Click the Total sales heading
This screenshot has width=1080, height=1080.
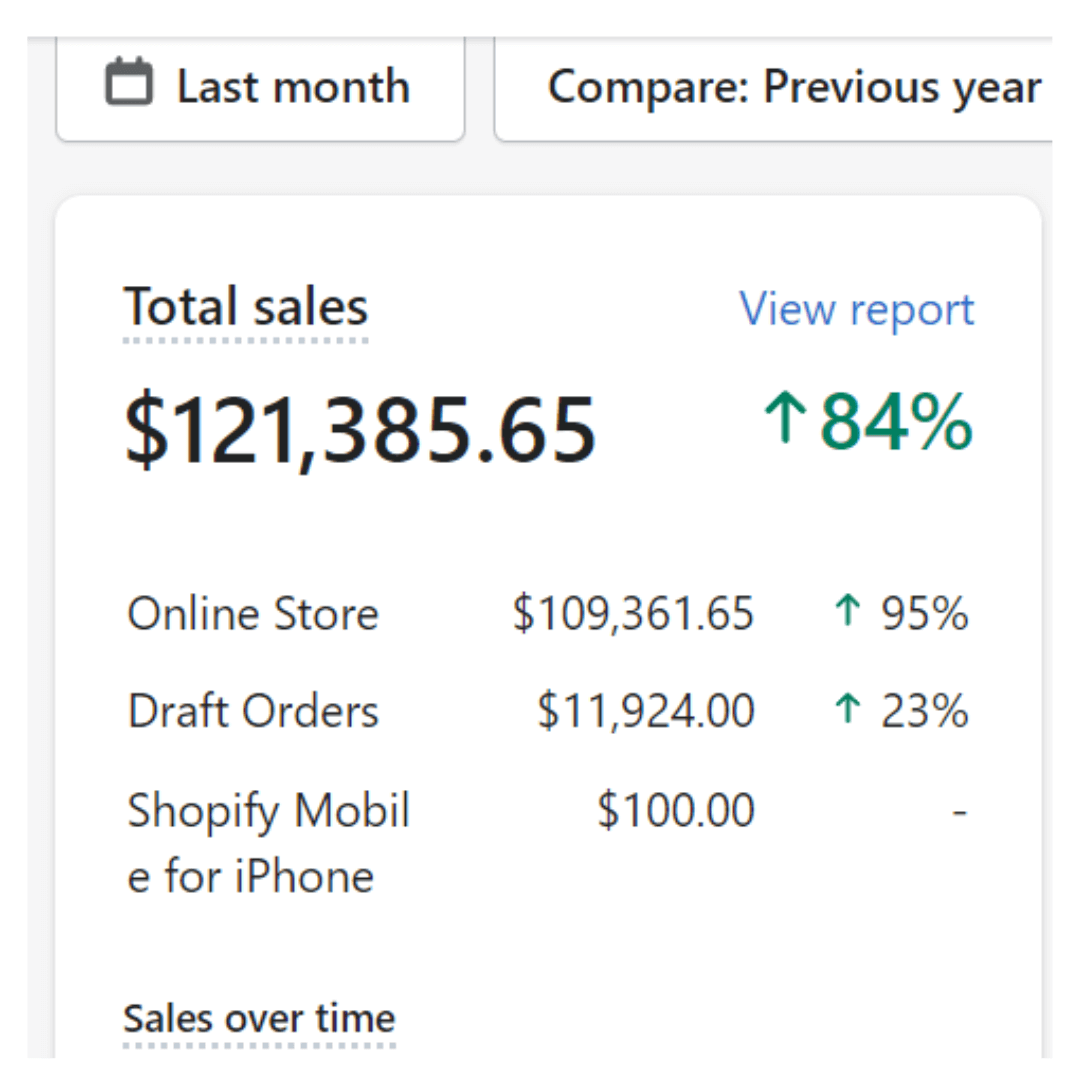tap(246, 307)
